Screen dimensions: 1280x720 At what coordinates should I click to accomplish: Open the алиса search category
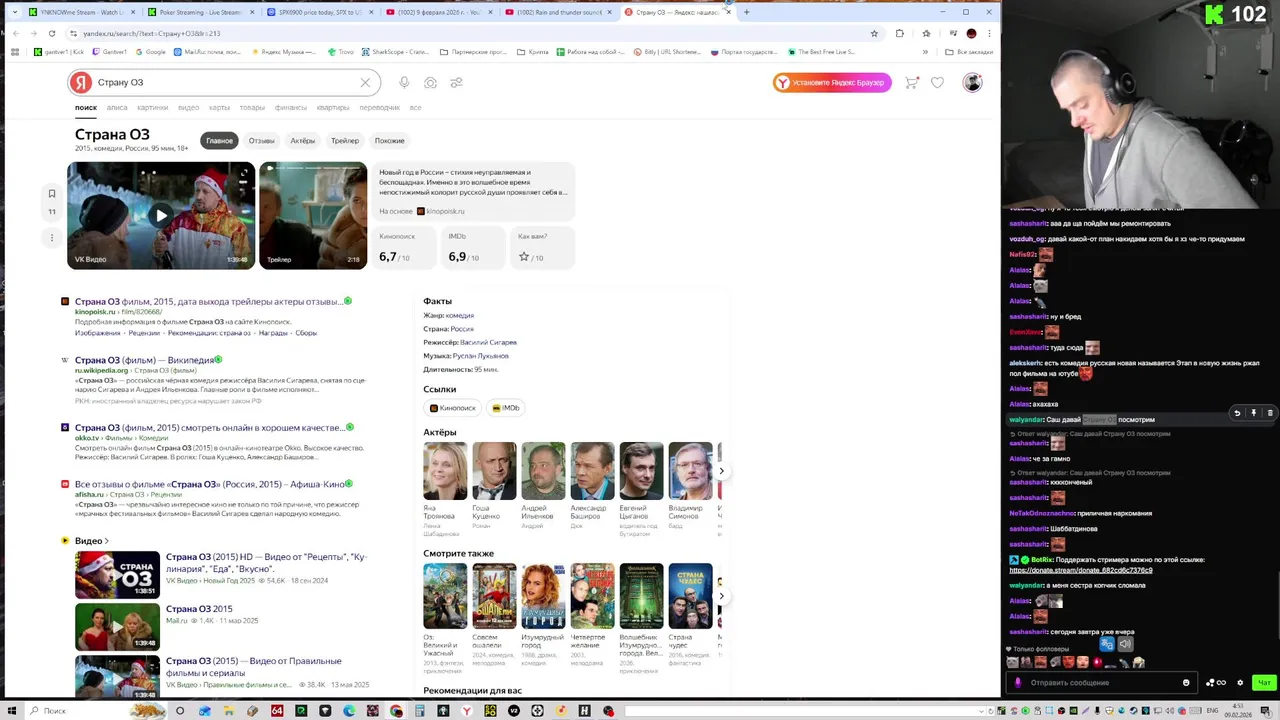point(117,108)
